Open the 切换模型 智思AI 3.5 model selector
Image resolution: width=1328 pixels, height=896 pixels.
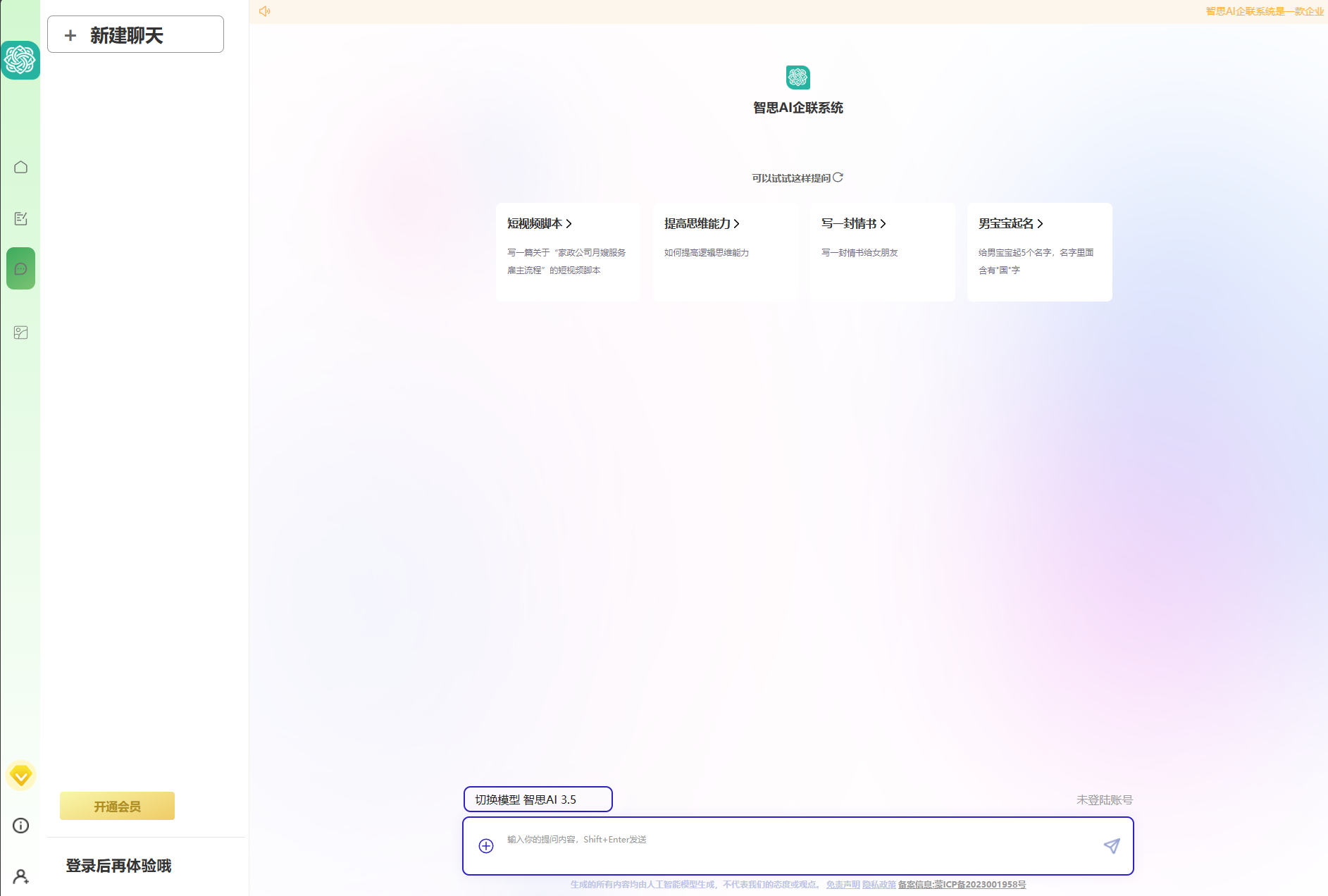pos(538,799)
